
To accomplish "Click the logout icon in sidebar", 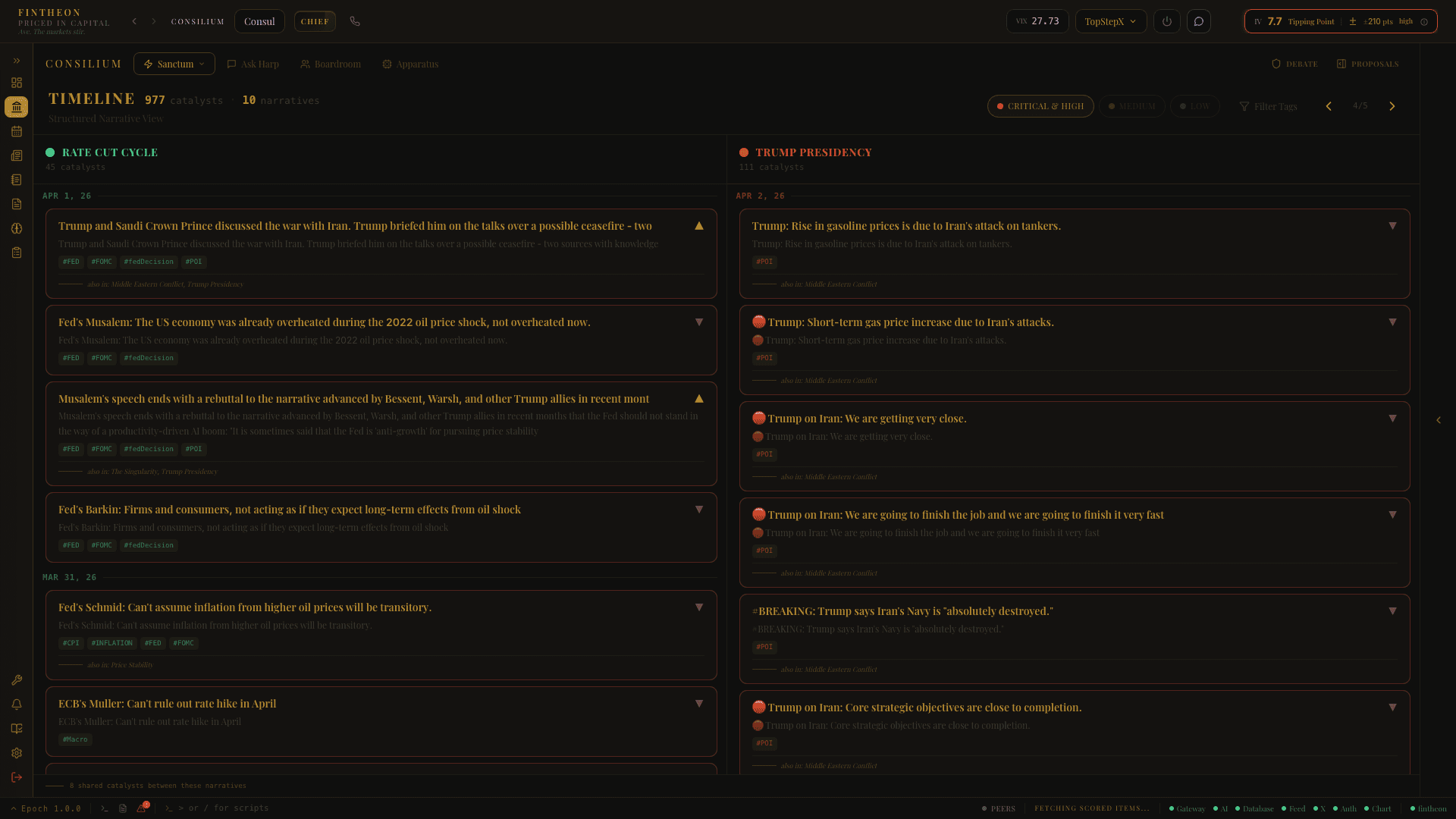I will pyautogui.click(x=16, y=777).
